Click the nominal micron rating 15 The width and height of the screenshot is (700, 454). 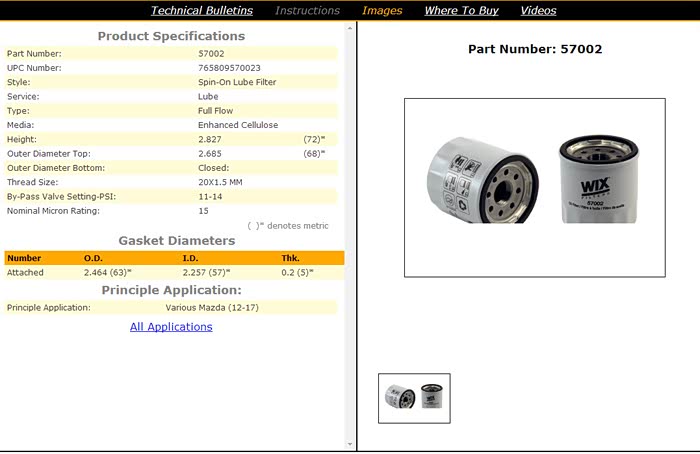click(x=204, y=211)
